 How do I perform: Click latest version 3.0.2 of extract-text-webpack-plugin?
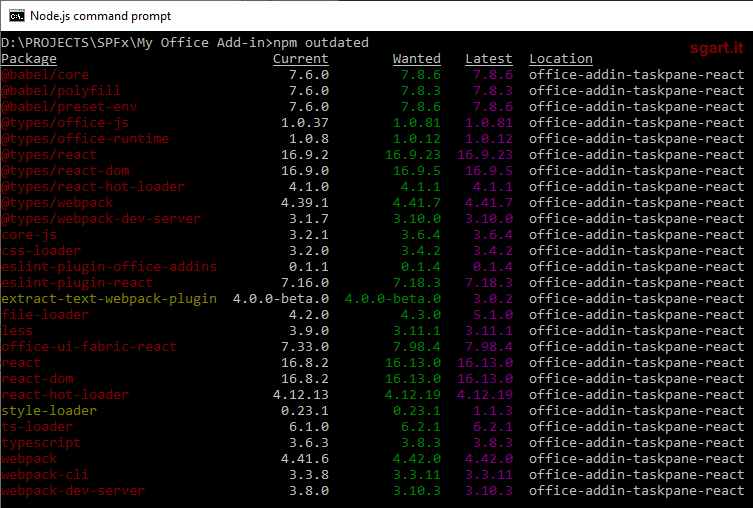point(493,299)
